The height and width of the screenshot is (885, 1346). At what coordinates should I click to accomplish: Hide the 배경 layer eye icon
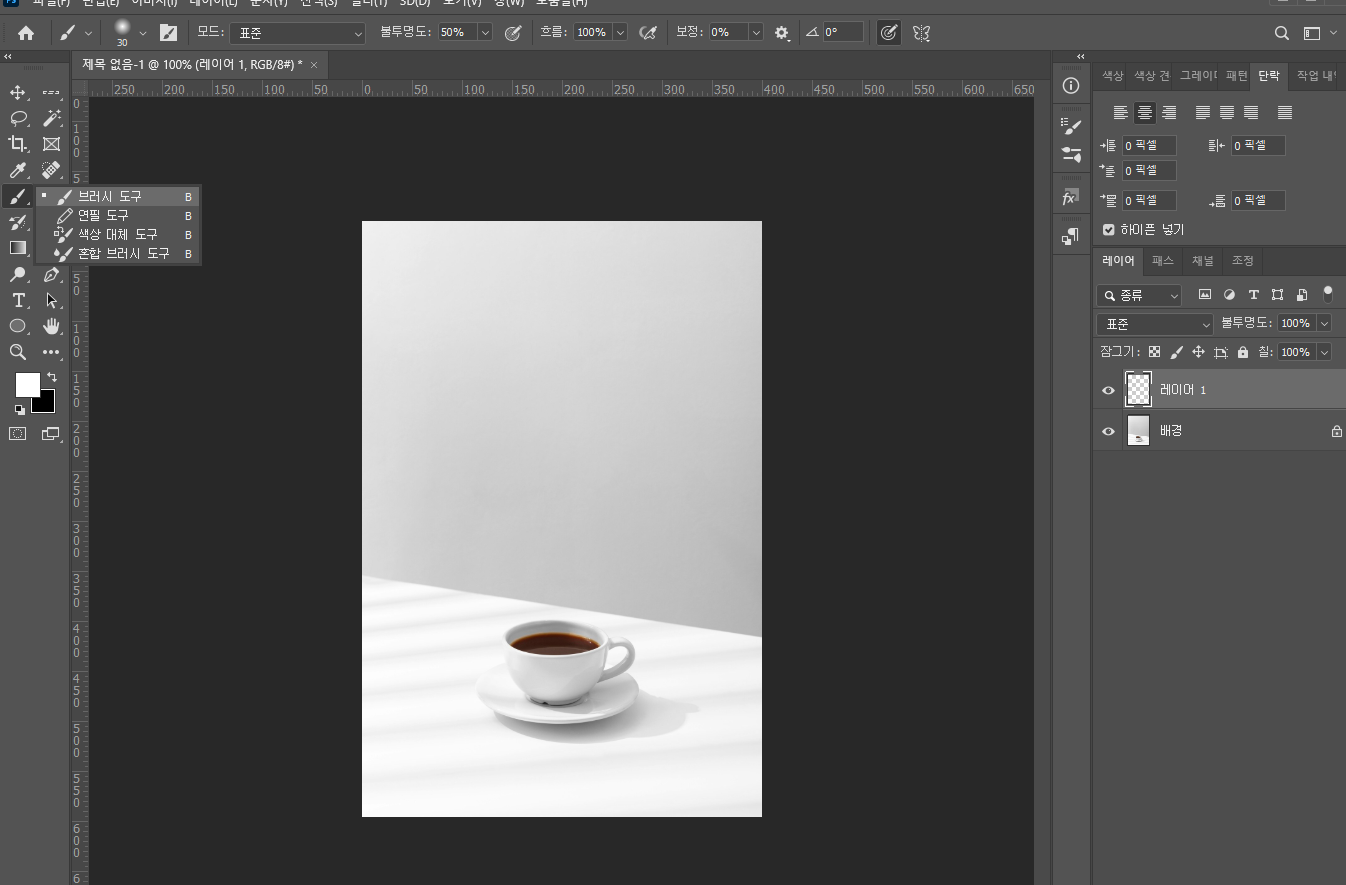1108,431
